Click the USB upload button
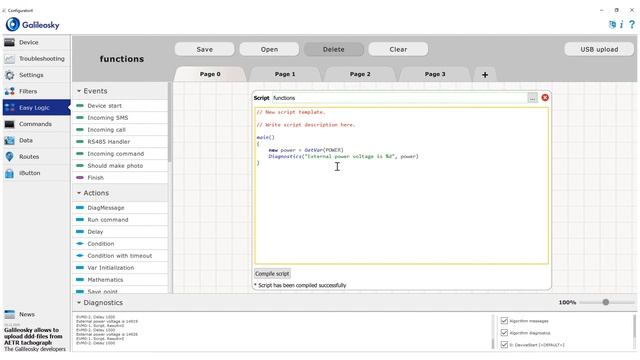 [x=599, y=49]
